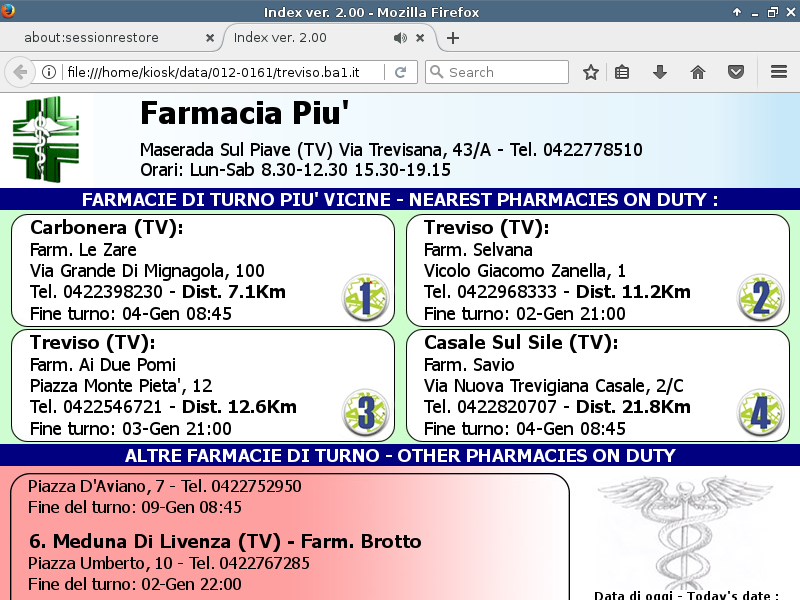Select the Meduna Di Livenza Farm. Brotto entry
The height and width of the screenshot is (600, 800).
point(225,542)
